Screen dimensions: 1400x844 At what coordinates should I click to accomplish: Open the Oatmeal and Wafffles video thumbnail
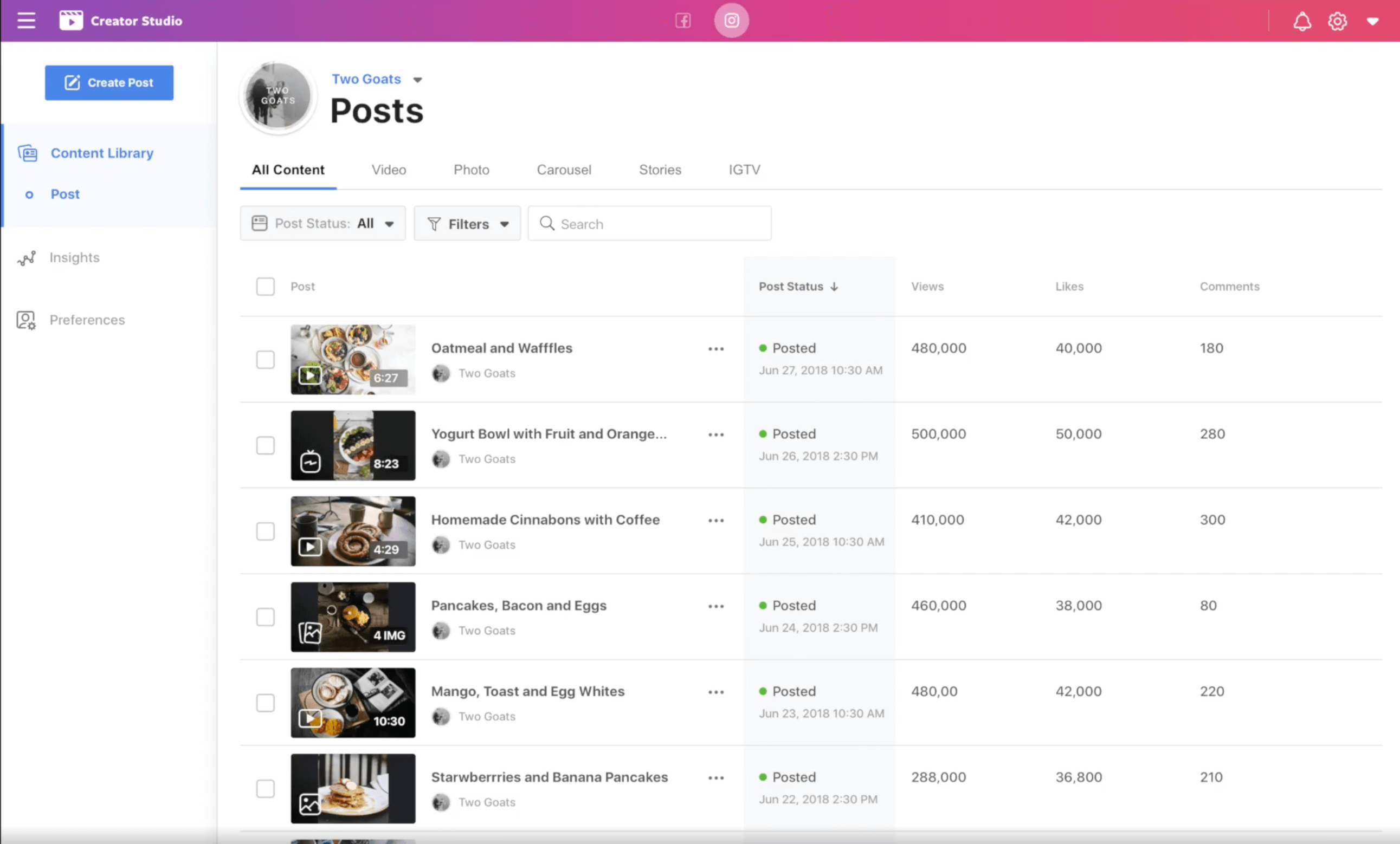353,360
